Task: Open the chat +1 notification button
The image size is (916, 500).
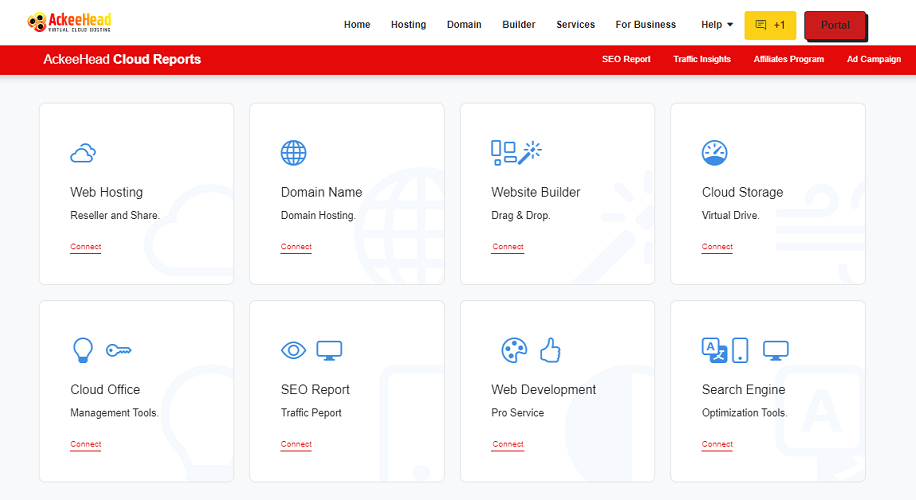Action: (x=770, y=25)
